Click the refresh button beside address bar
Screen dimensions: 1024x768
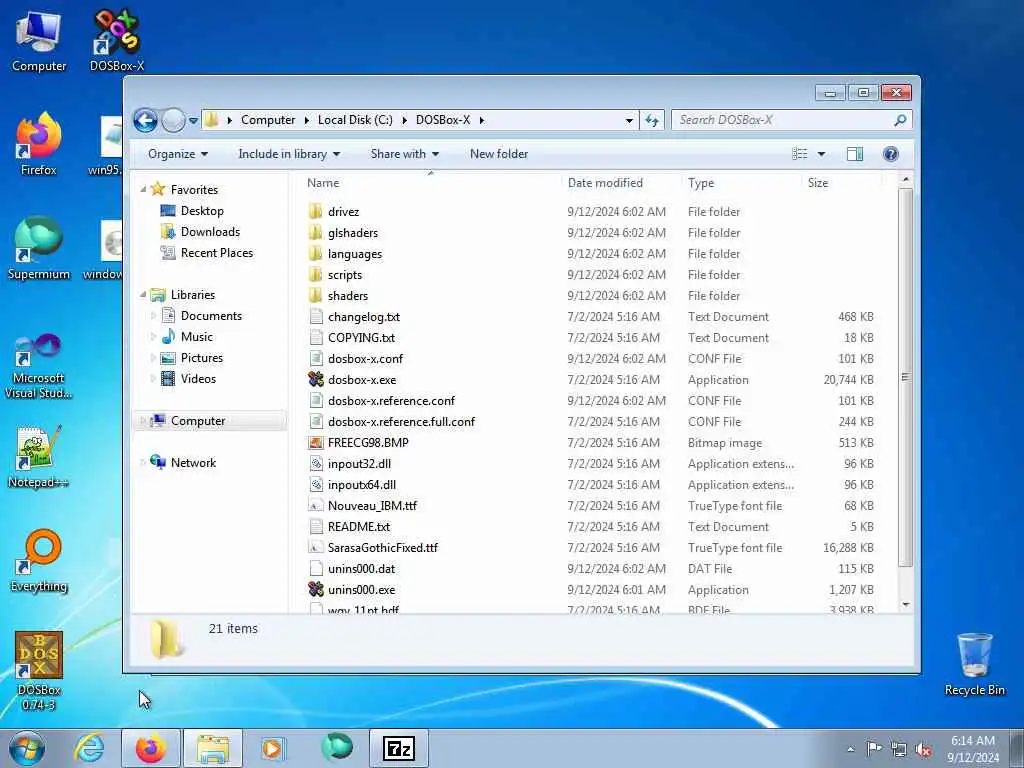652,120
